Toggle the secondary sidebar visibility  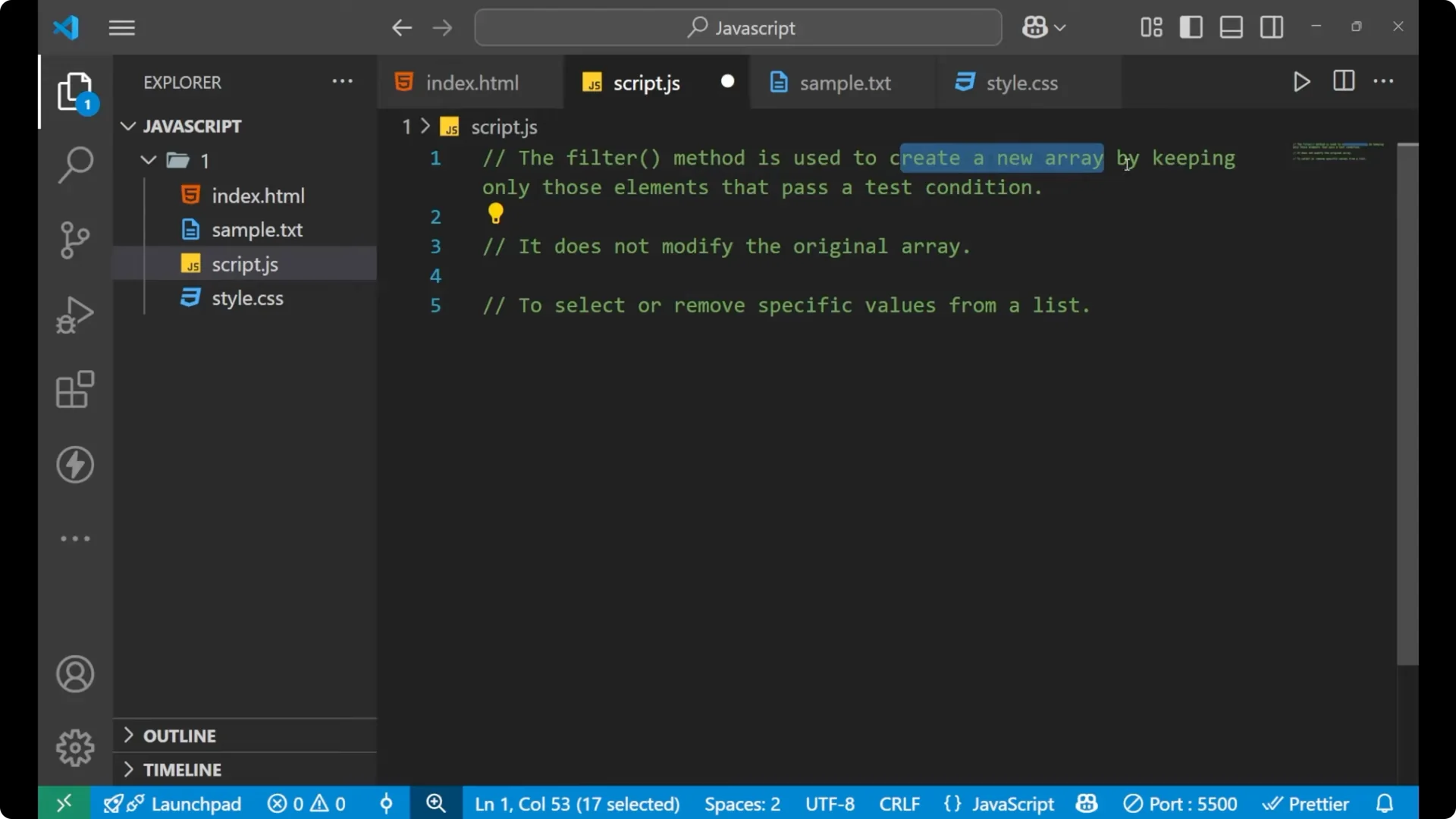tap(1271, 27)
